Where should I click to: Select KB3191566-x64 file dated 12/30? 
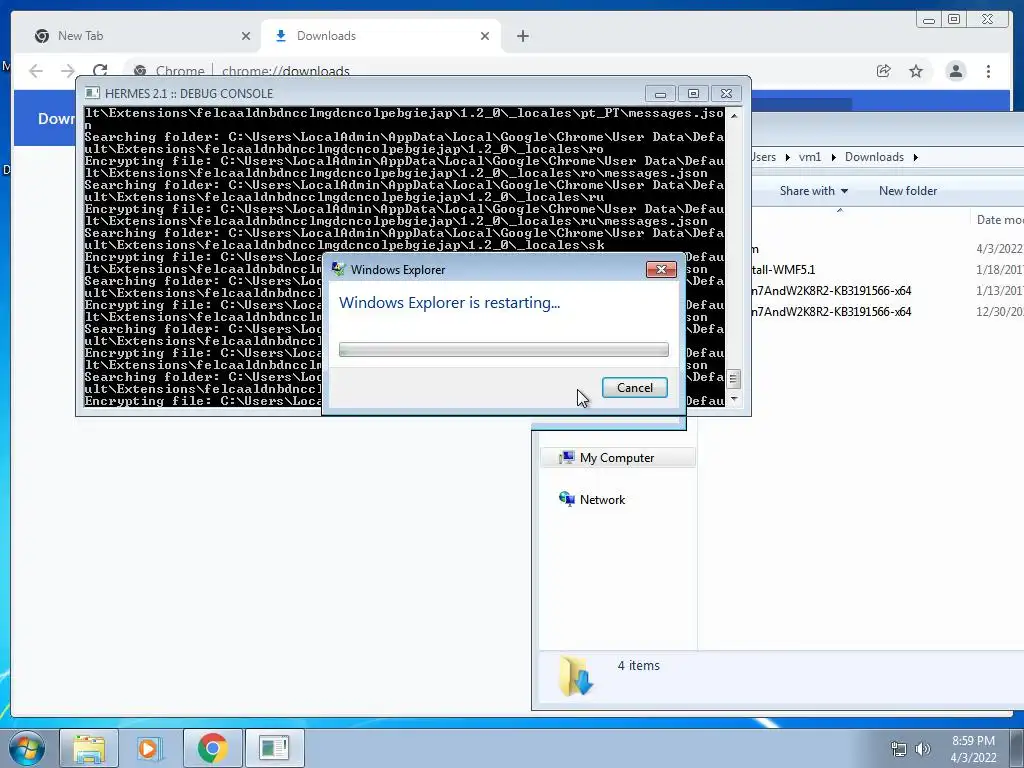pos(831,312)
